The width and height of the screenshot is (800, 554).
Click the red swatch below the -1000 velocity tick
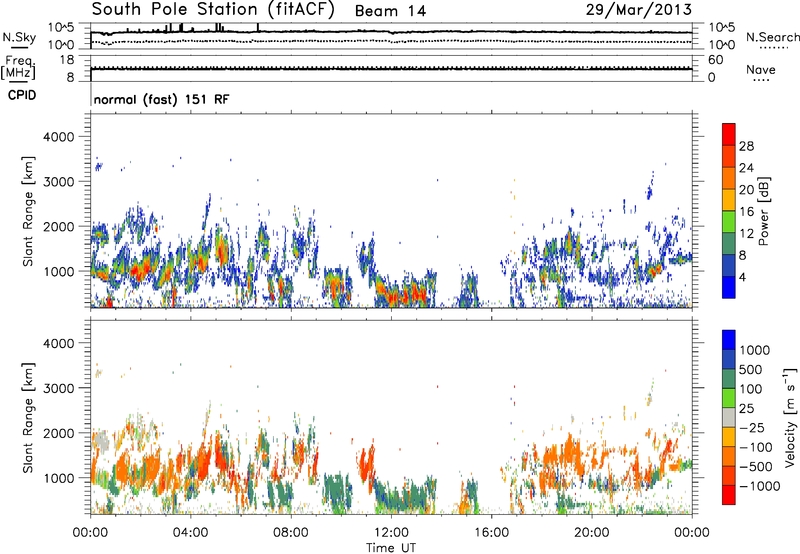point(729,495)
